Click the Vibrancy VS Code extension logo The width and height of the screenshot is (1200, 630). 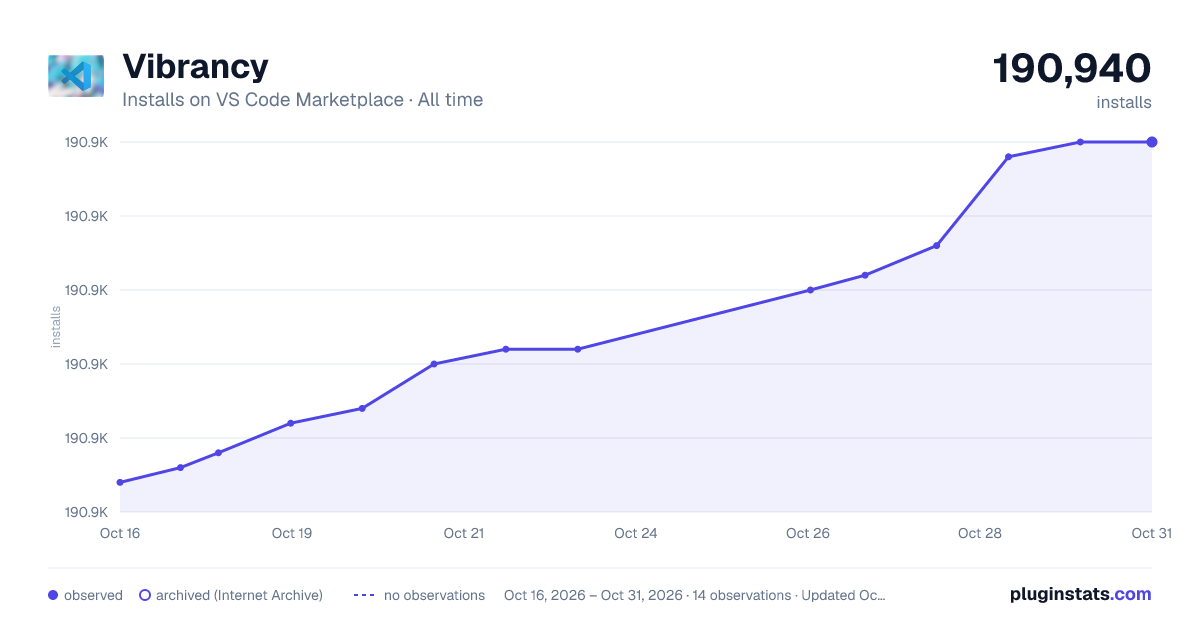76,76
